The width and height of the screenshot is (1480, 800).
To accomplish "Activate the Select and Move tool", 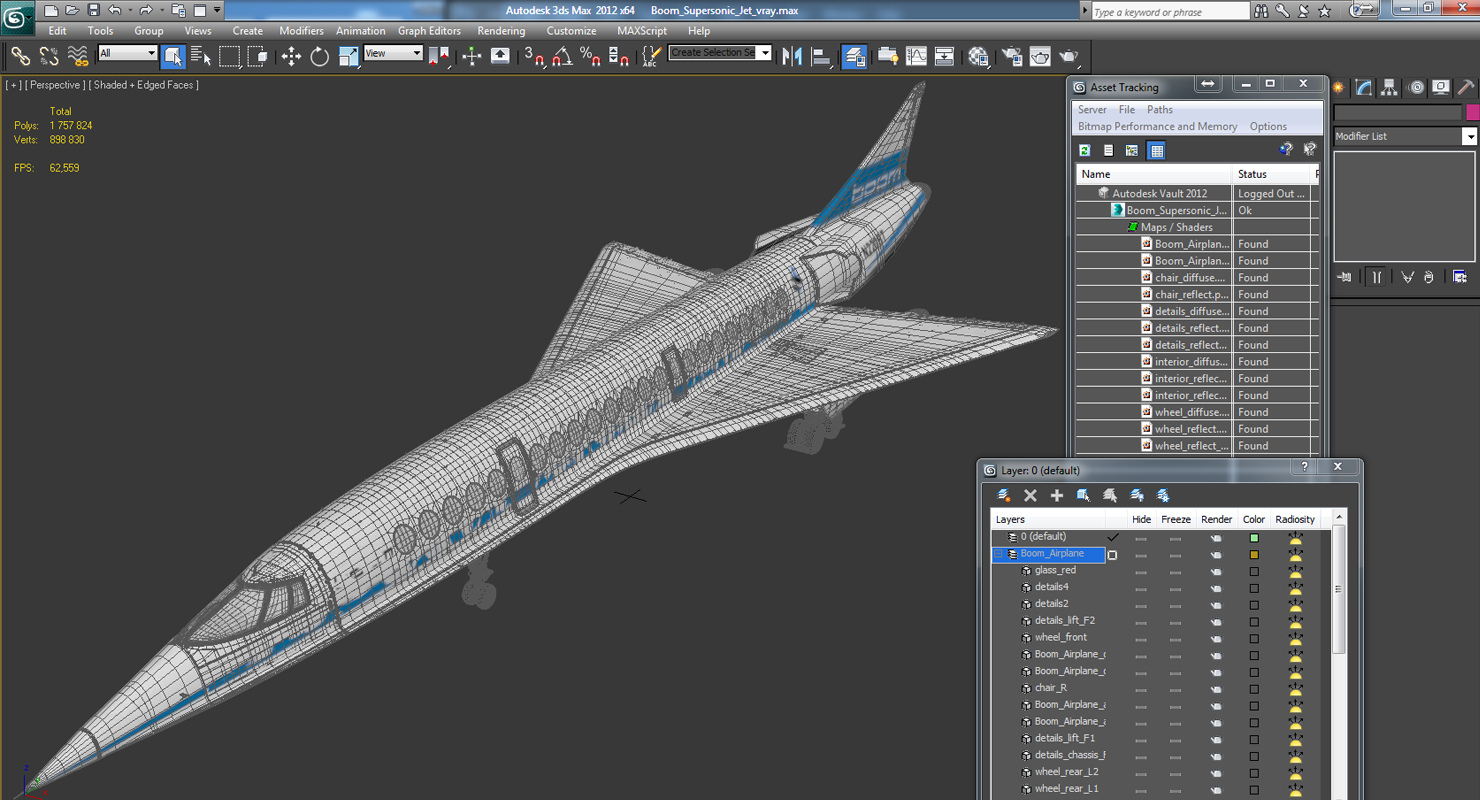I will click(x=291, y=56).
